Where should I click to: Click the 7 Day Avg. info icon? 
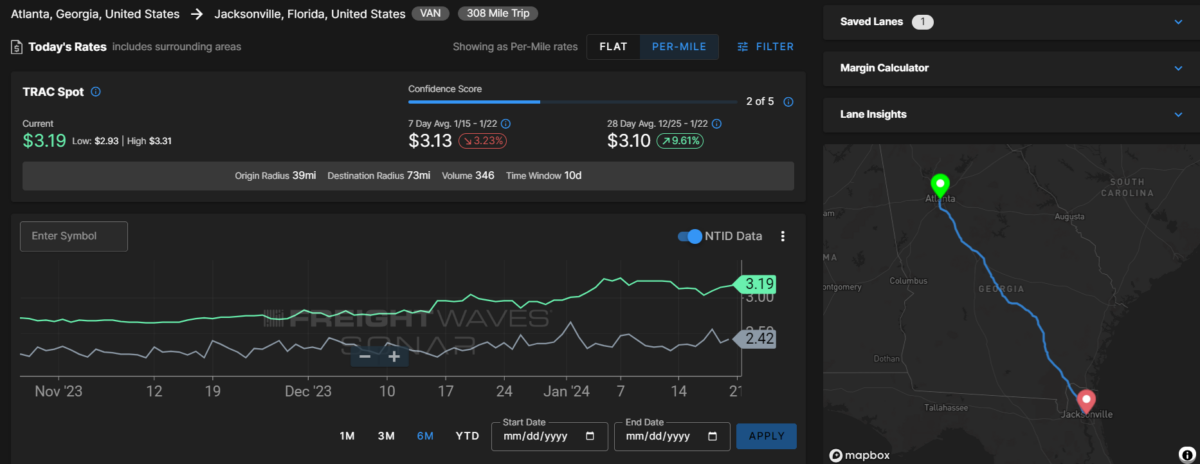[505, 124]
